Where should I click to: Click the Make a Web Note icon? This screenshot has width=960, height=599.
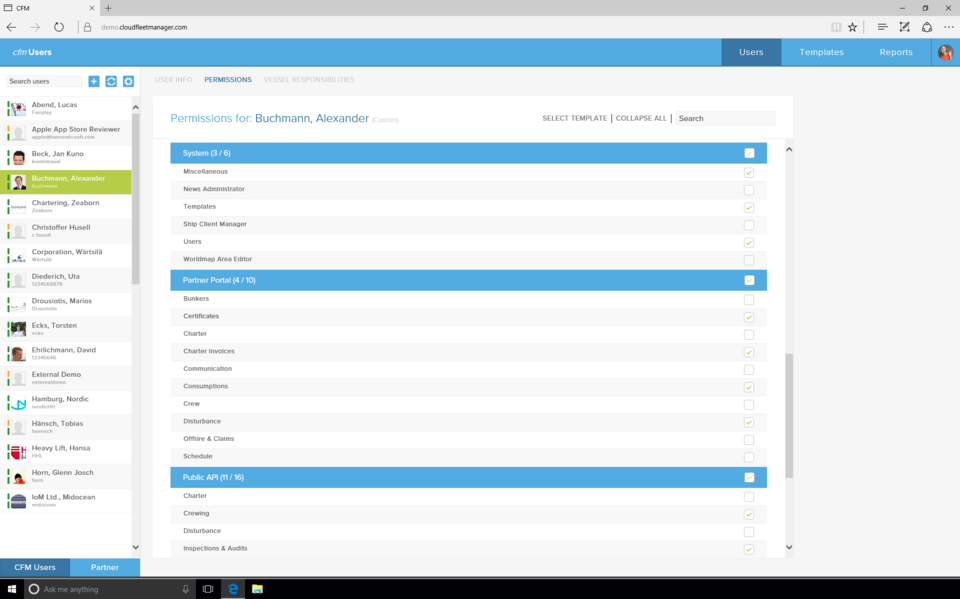905,27
